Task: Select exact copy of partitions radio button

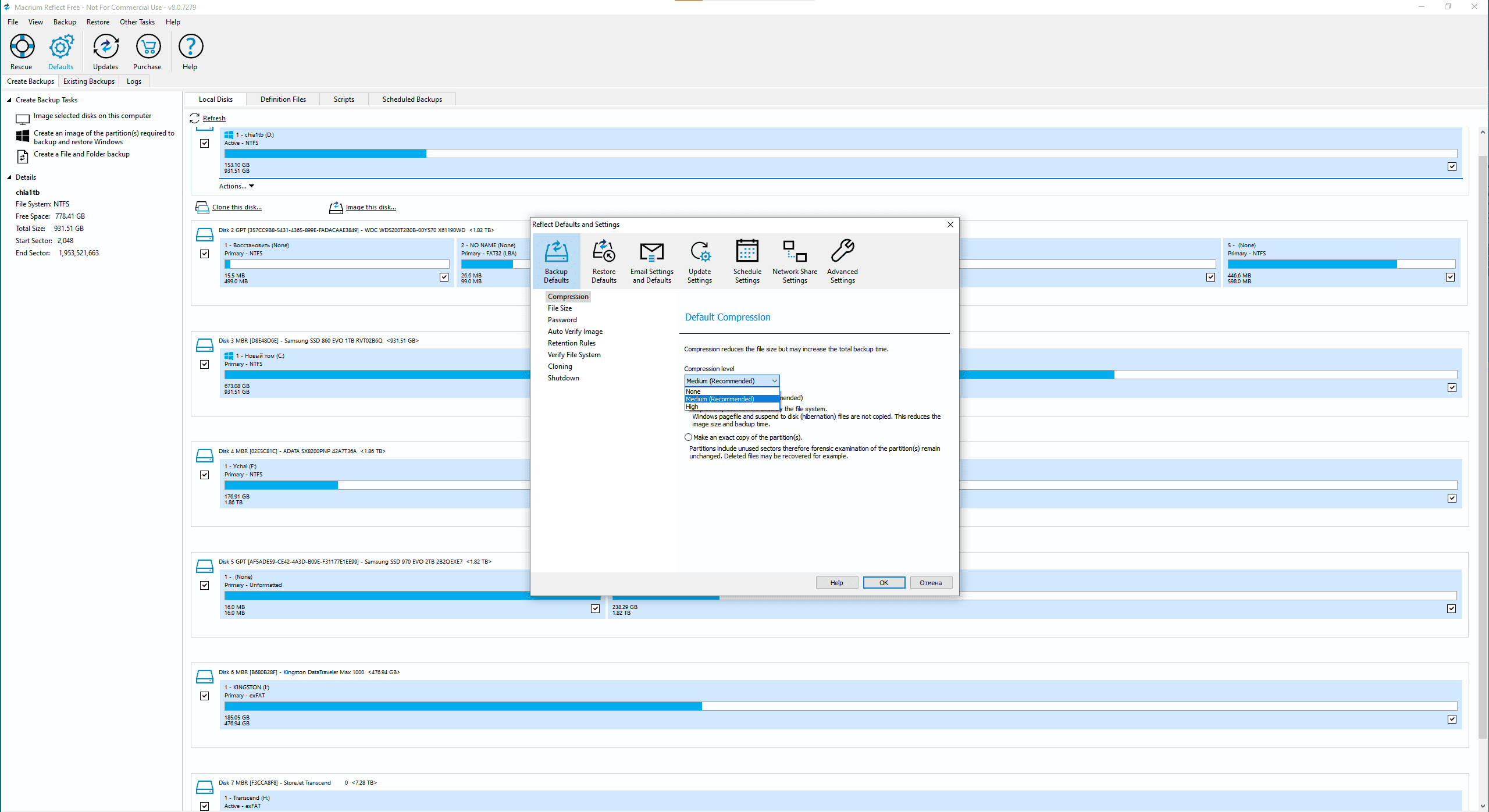Action: (689, 437)
